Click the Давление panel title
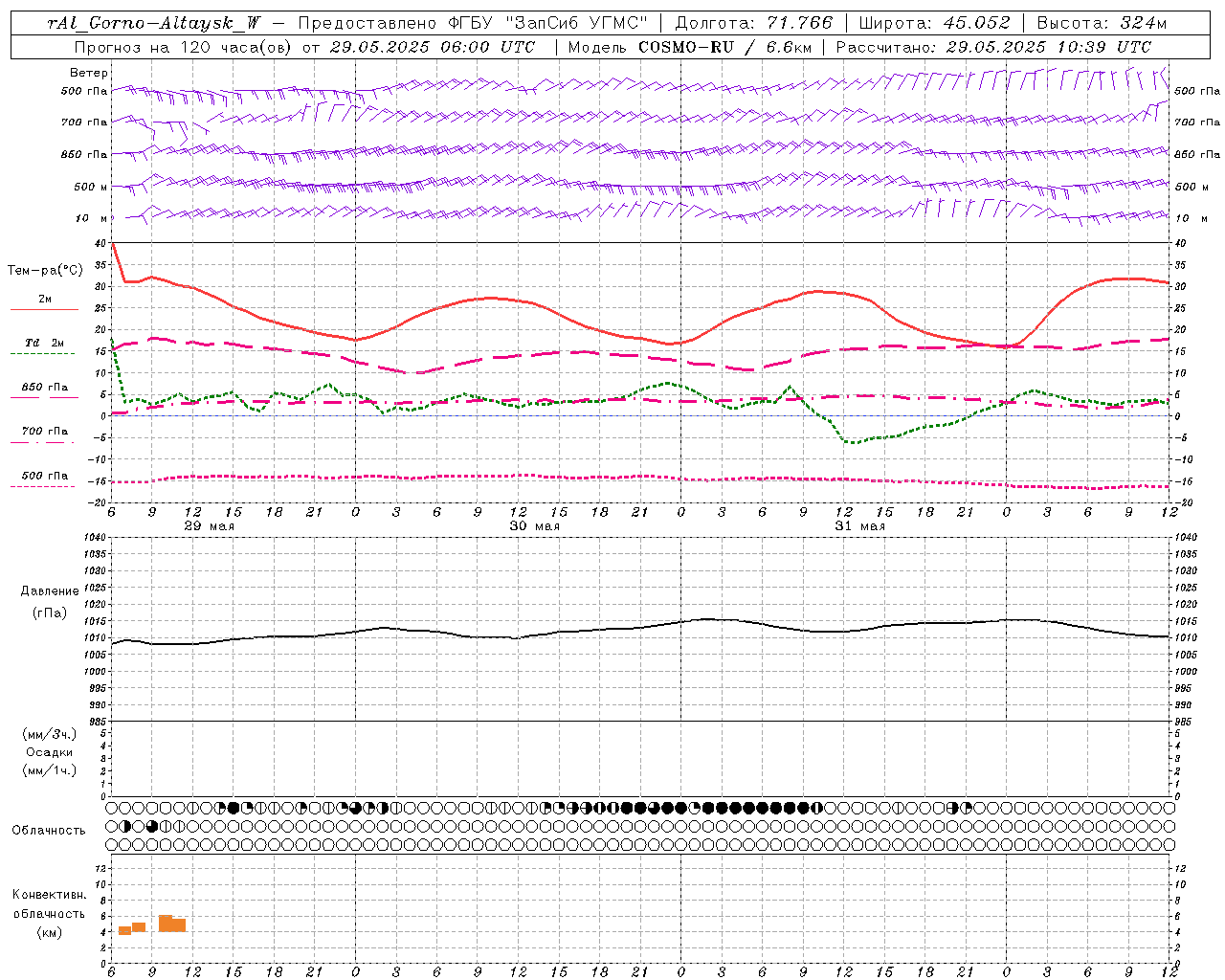Viewport: 1225px width, 980px height. pos(50,590)
